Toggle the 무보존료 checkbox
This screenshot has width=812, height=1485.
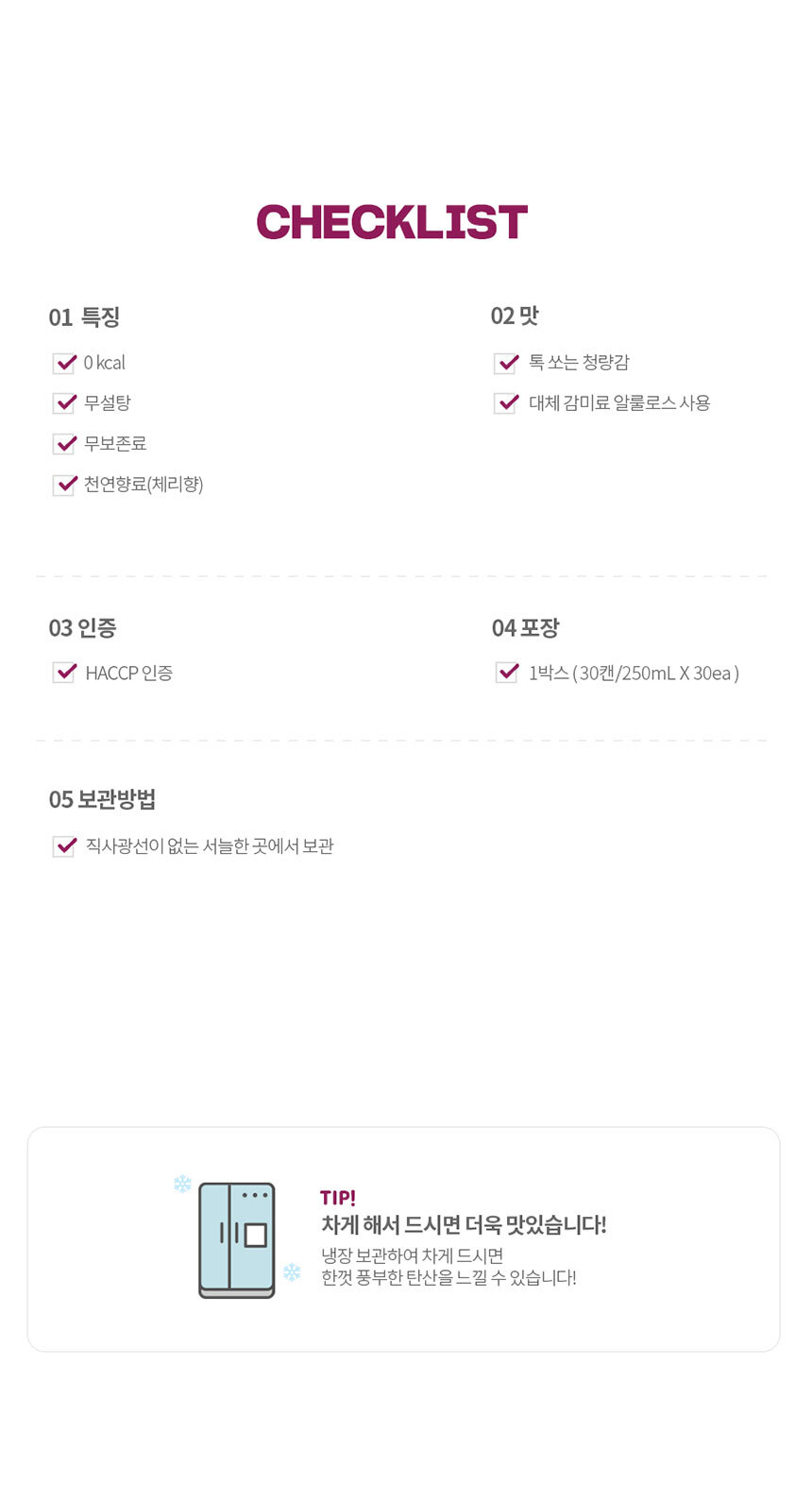(x=64, y=444)
